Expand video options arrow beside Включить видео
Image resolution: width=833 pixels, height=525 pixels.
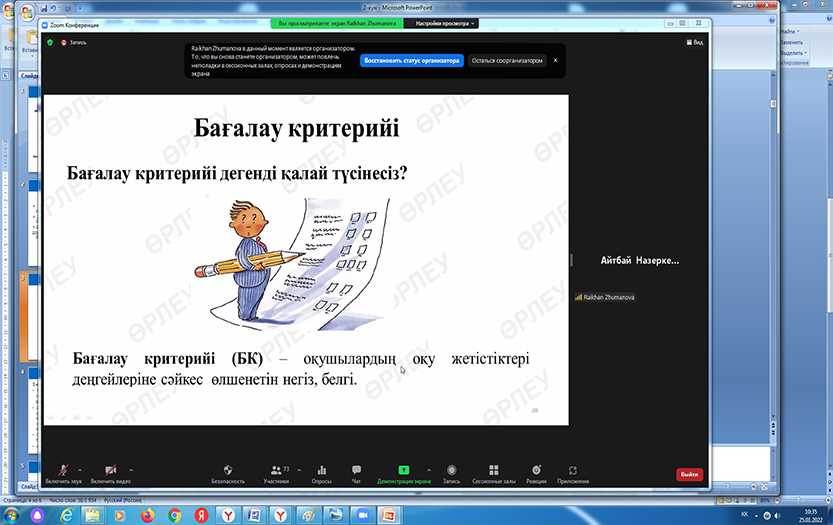[131, 469]
